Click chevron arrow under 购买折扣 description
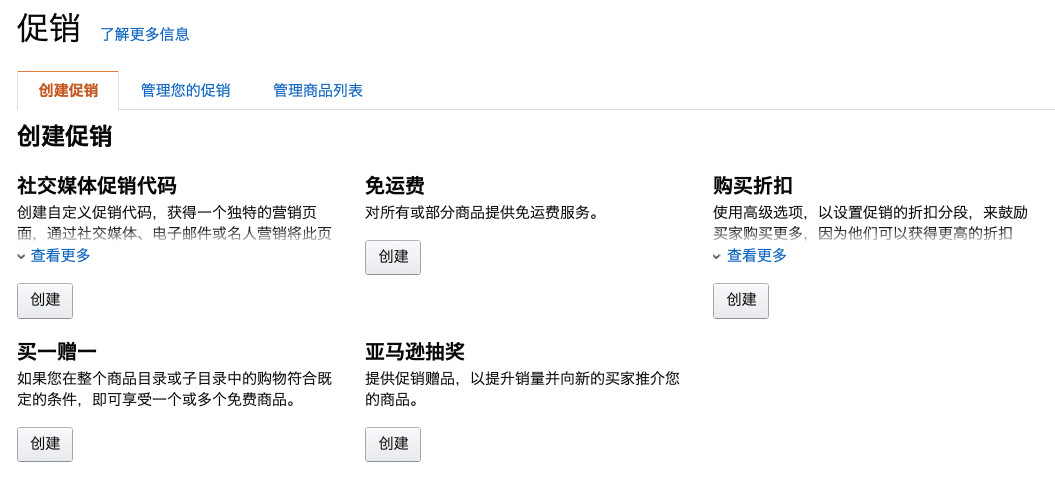Viewport: 1055px width, 500px height. coord(717,256)
